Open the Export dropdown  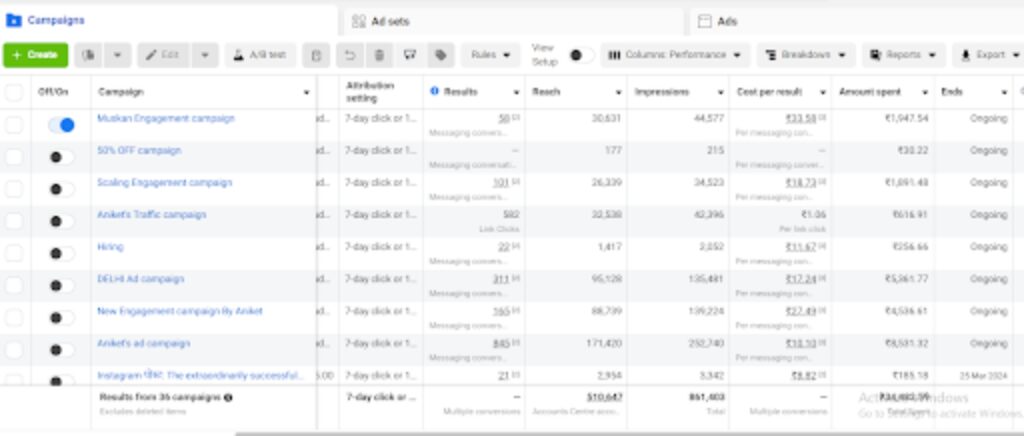pos(990,55)
